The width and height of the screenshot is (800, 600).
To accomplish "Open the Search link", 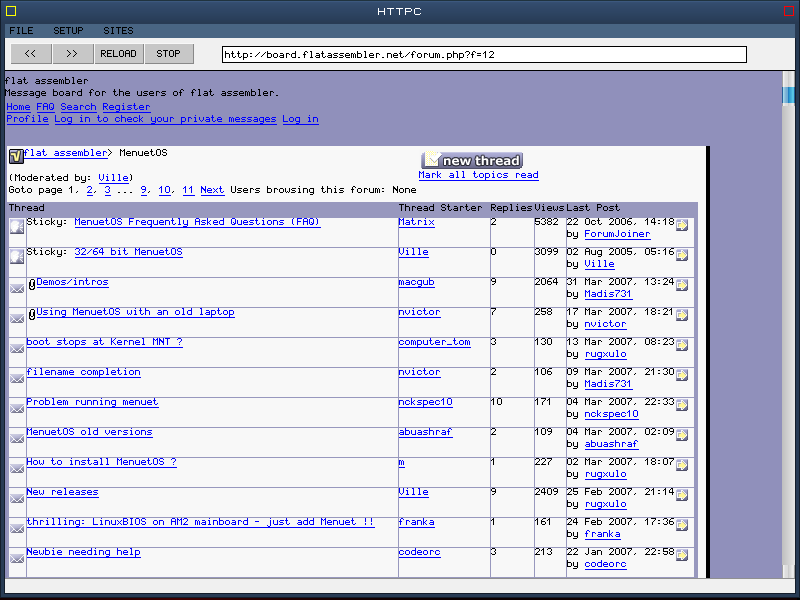I will (78, 107).
